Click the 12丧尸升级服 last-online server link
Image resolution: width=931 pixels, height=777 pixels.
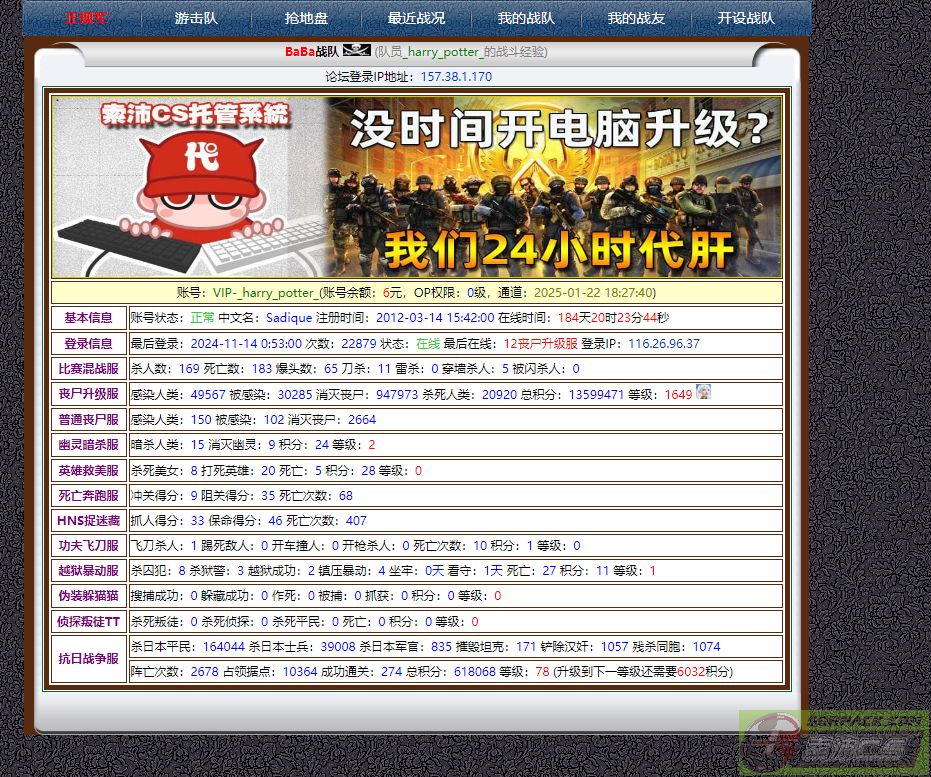[540, 343]
